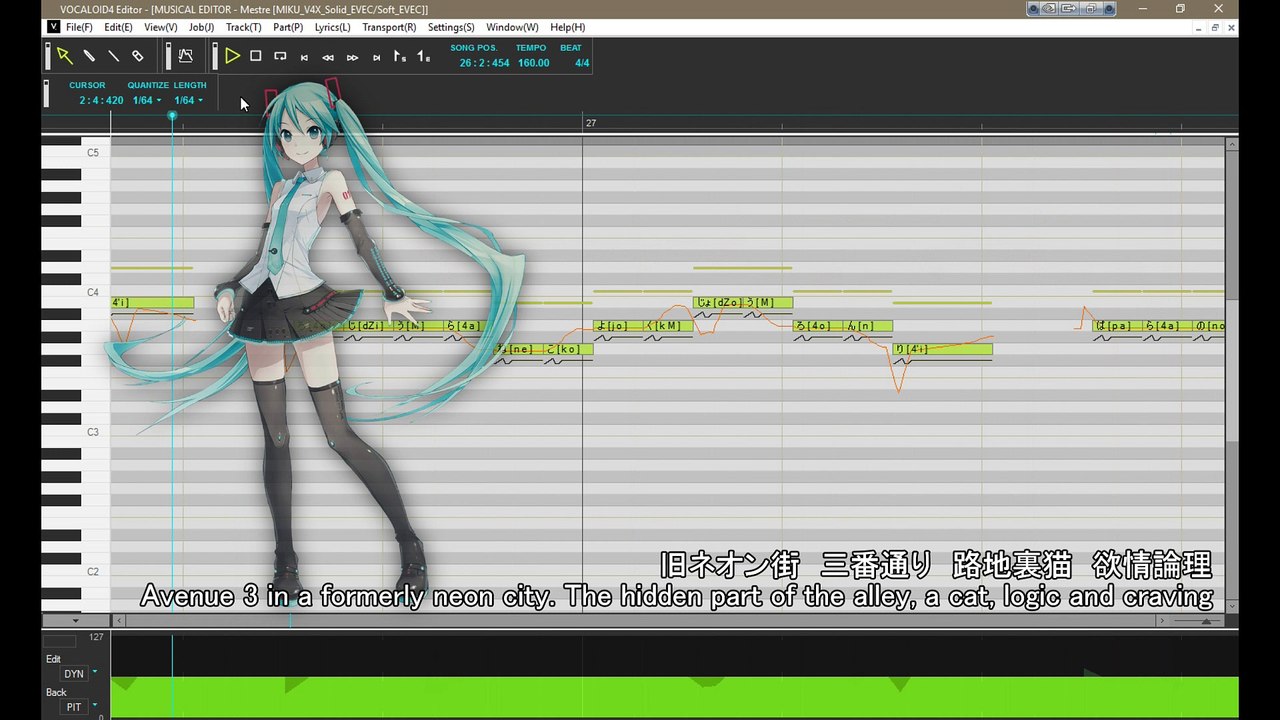The width and height of the screenshot is (1280, 720).
Task: Click the beat value 4/4
Action: point(582,63)
